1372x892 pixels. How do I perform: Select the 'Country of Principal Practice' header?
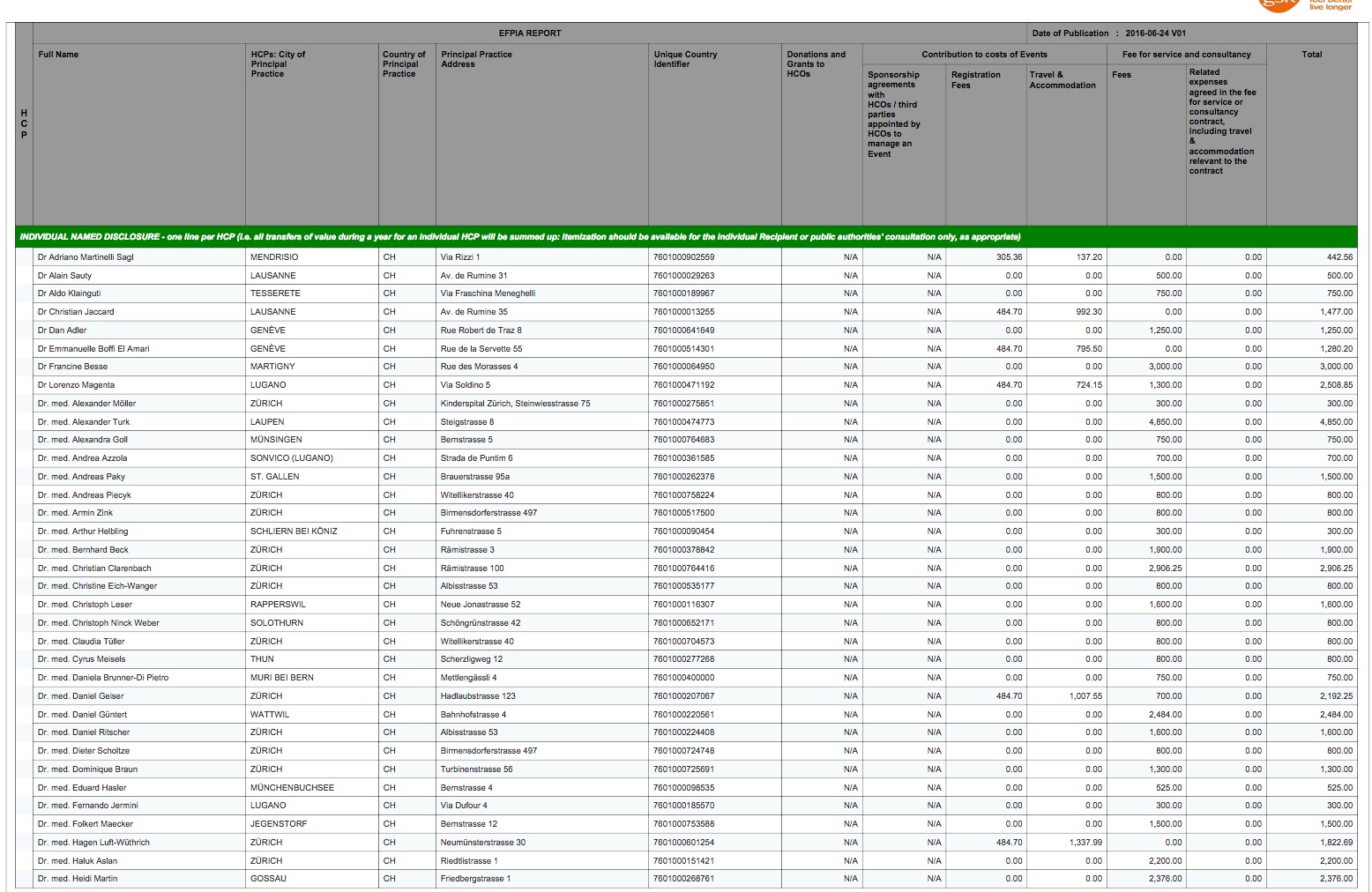pos(404,64)
